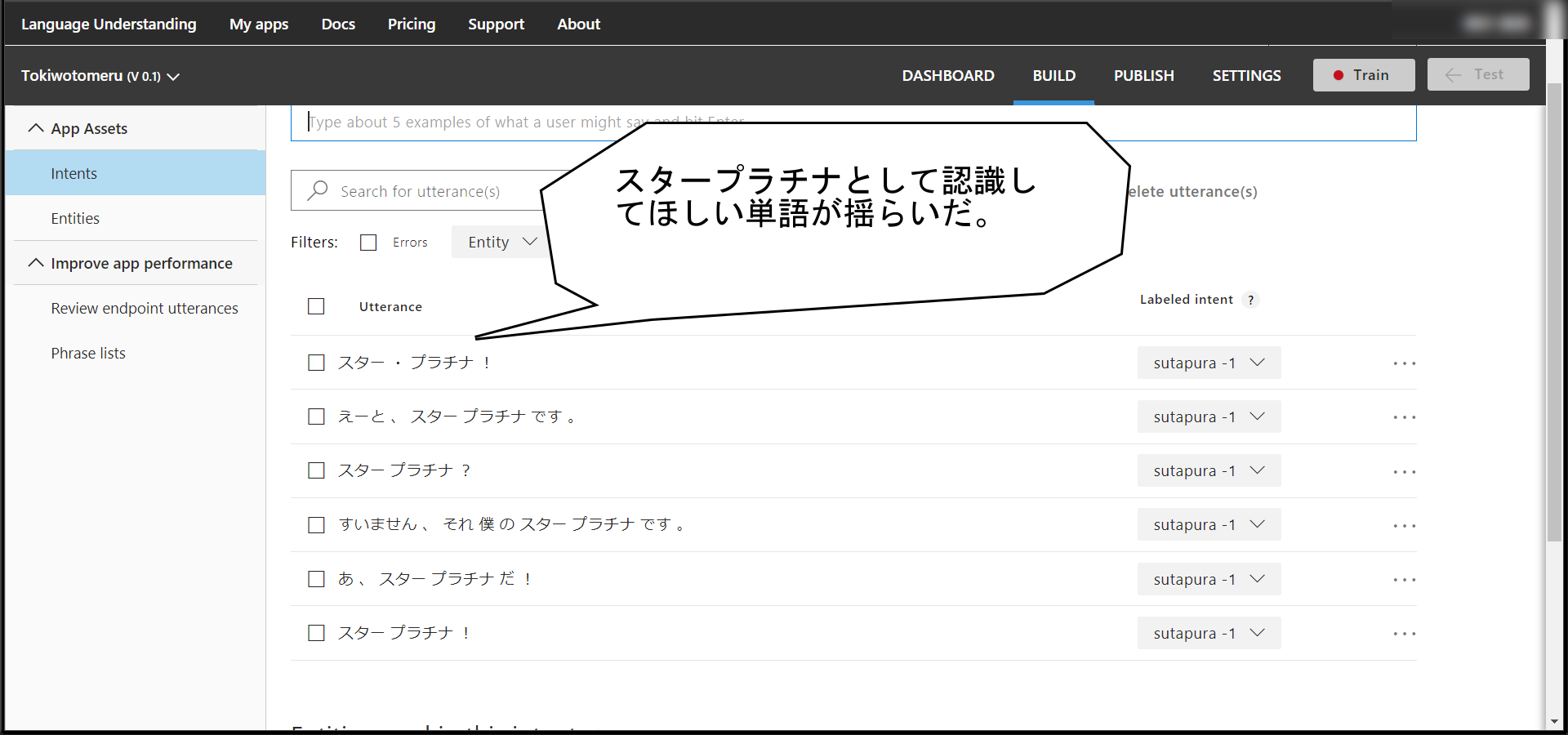Viewport: 1568px width, 735px height.
Task: Click the Train button
Action: 1364,75
